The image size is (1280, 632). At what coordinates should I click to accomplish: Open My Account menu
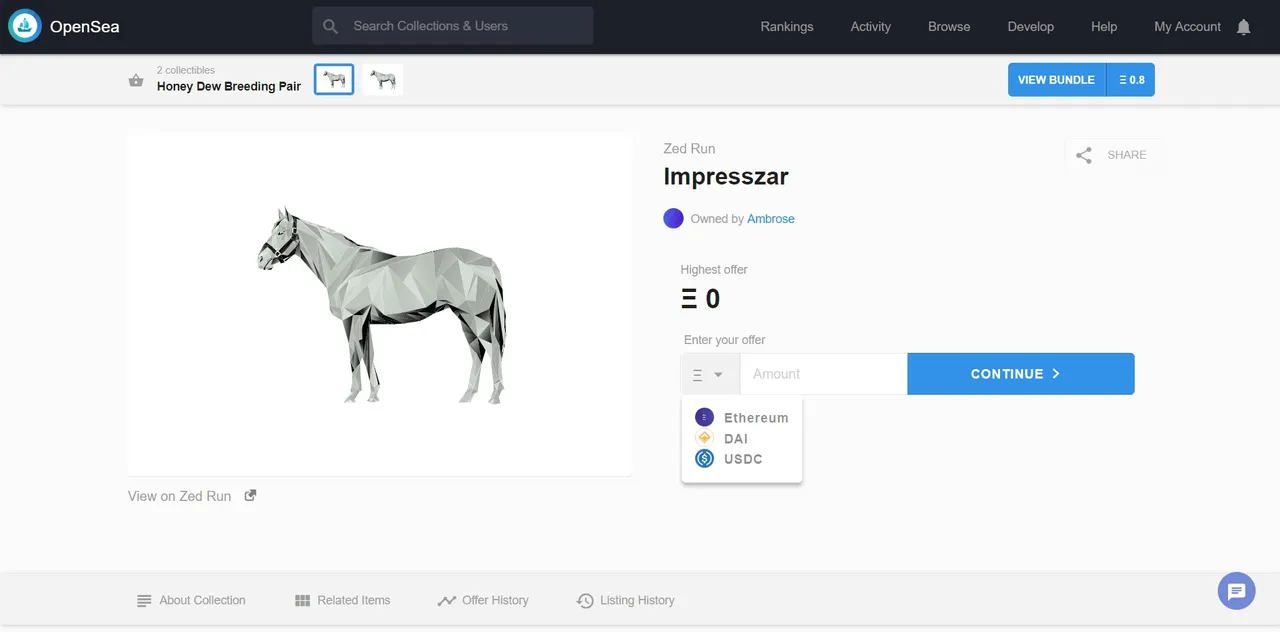pyautogui.click(x=1187, y=27)
